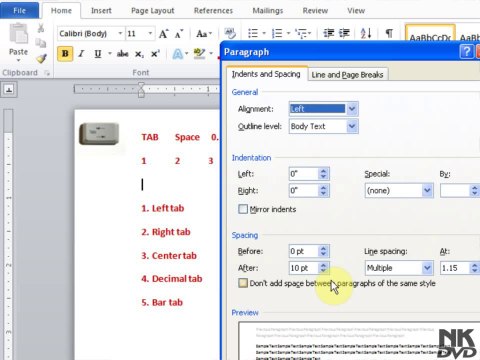The height and width of the screenshot is (360, 480).
Task: Open the File tab
Action: 19,11
